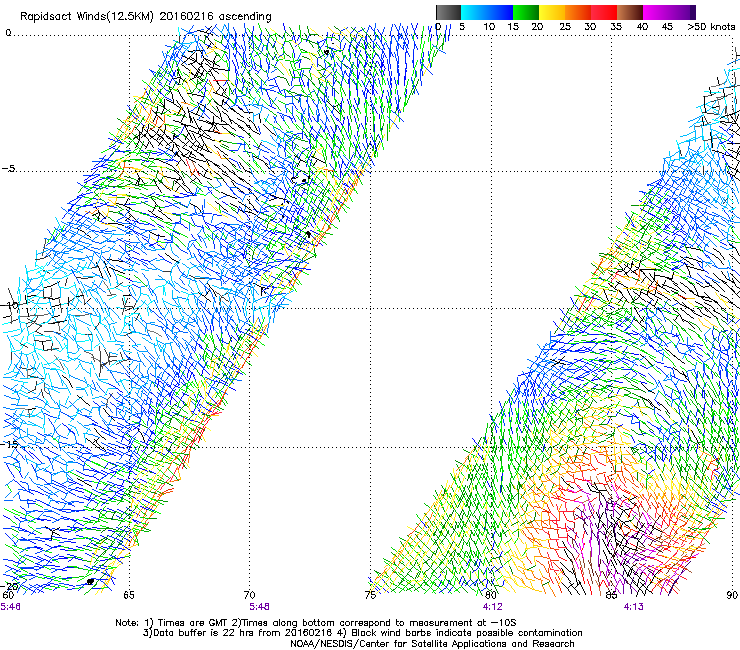Choose the orange 25-30 knots legend swatch
740x650 pixels.
(578, 12)
